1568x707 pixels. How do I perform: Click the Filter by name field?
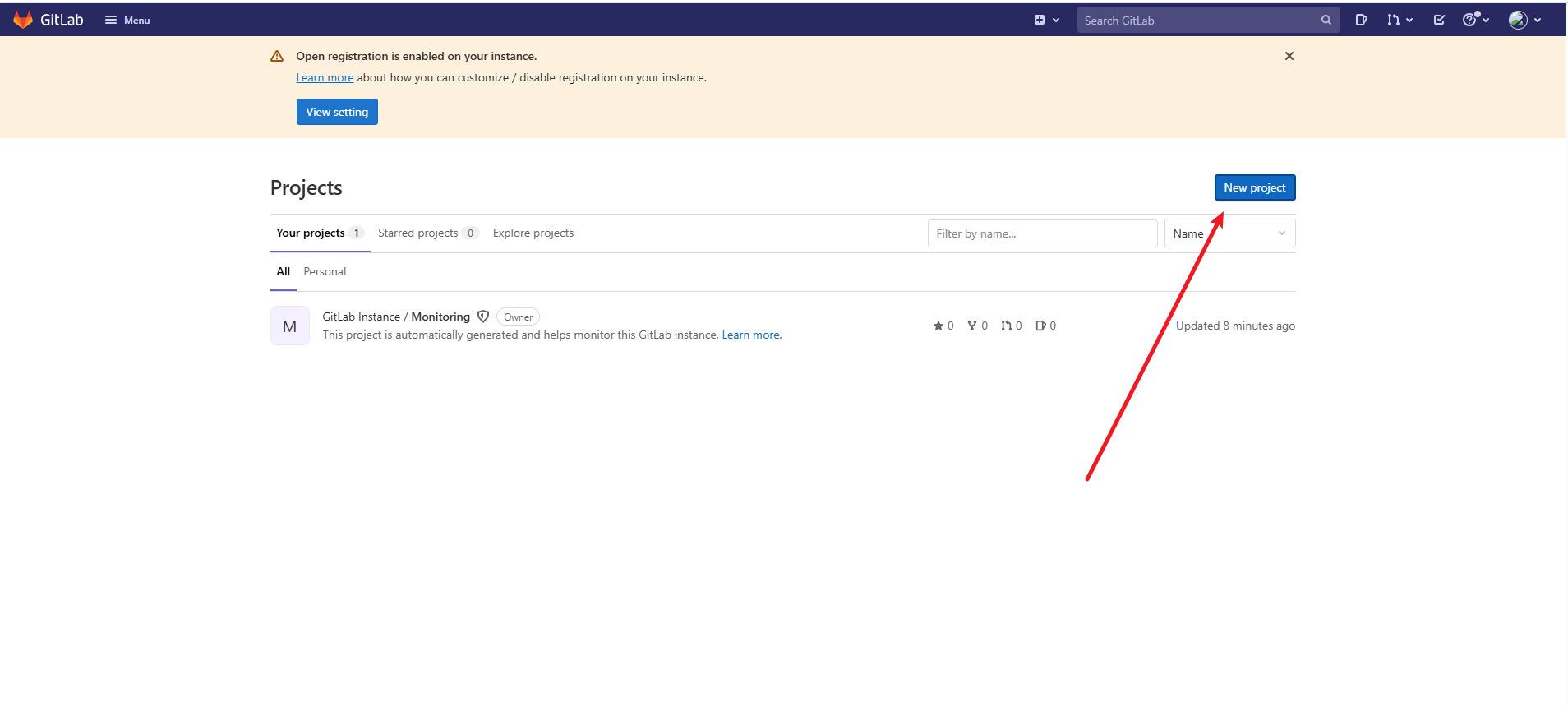point(1042,233)
